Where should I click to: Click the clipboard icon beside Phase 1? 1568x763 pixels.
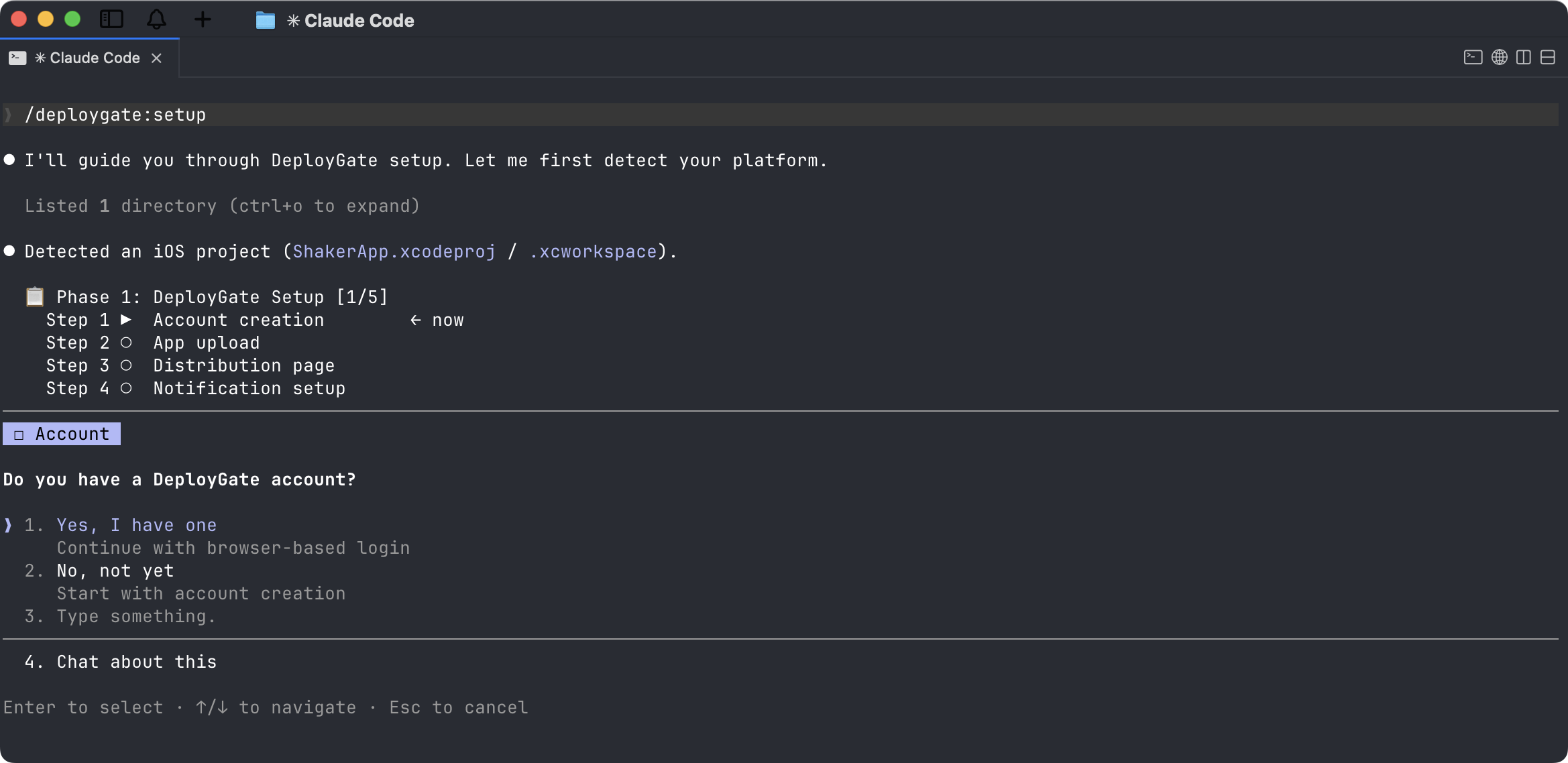pyautogui.click(x=35, y=296)
